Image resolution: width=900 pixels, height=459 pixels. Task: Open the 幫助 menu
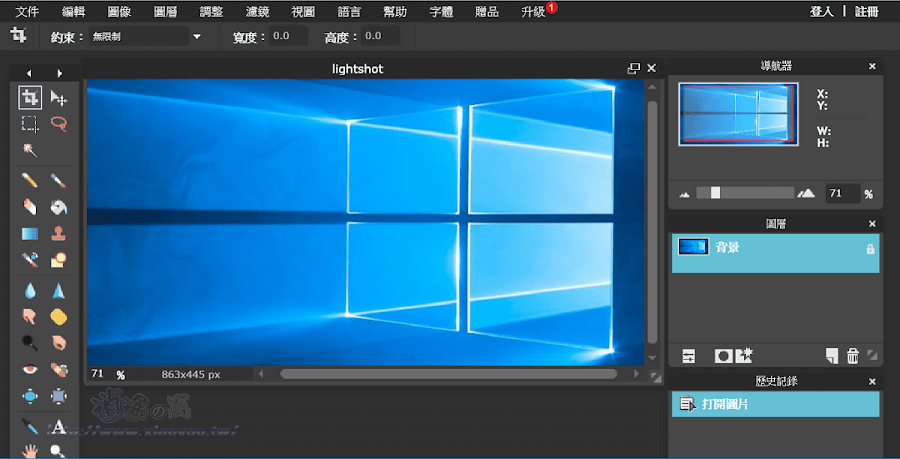click(395, 11)
